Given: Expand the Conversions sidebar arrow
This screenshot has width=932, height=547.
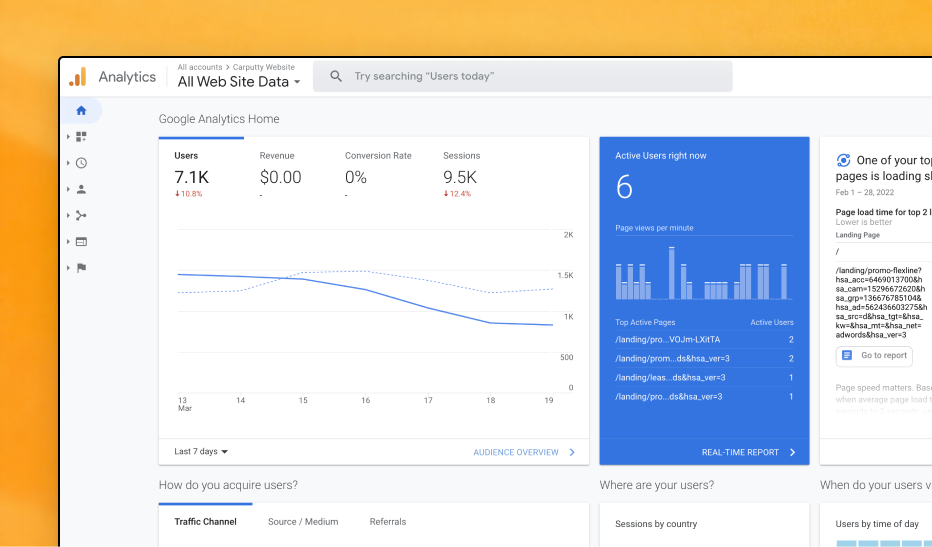Looking at the screenshot, I should point(68,268).
